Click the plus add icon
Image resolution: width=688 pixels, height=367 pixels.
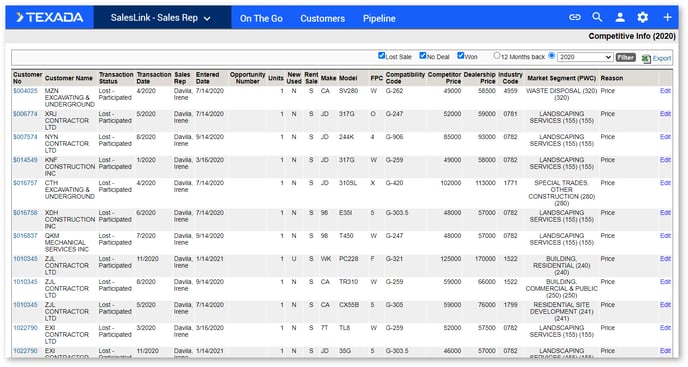tap(667, 18)
